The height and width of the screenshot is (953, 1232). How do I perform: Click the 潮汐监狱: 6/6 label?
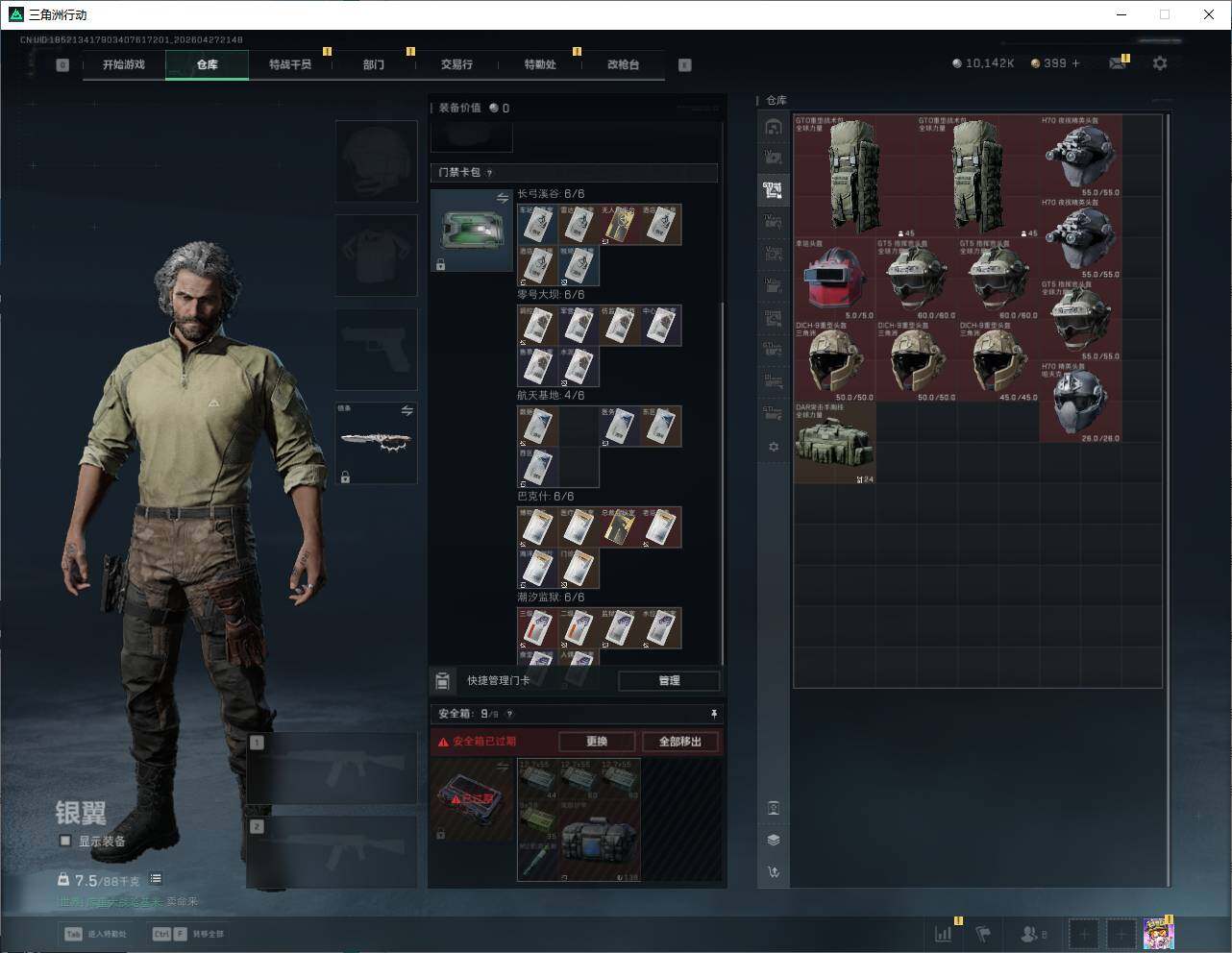tap(551, 598)
